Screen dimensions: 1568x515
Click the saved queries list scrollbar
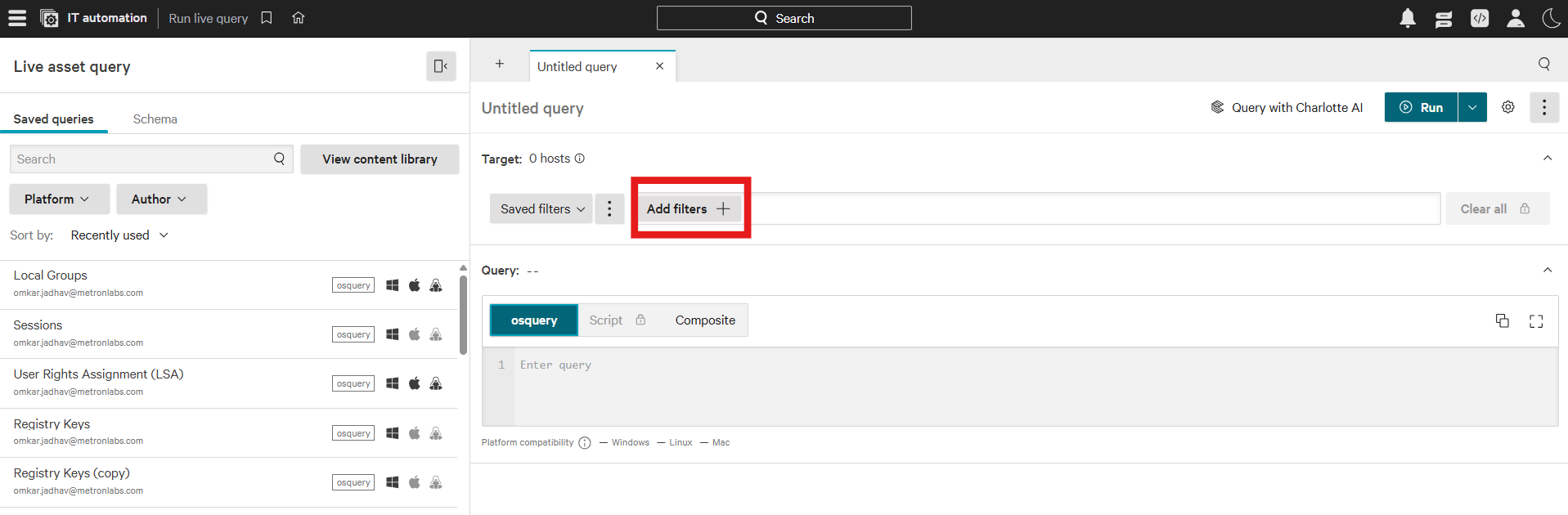pos(463,315)
